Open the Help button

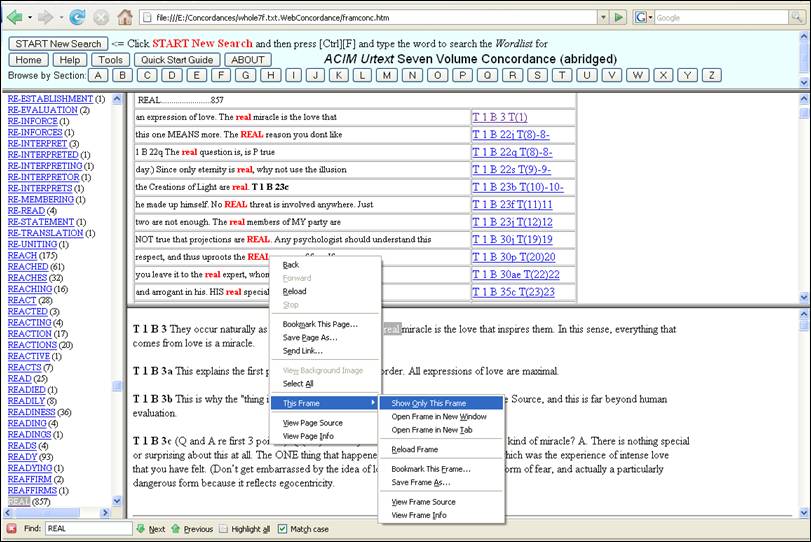pyautogui.click(x=70, y=59)
